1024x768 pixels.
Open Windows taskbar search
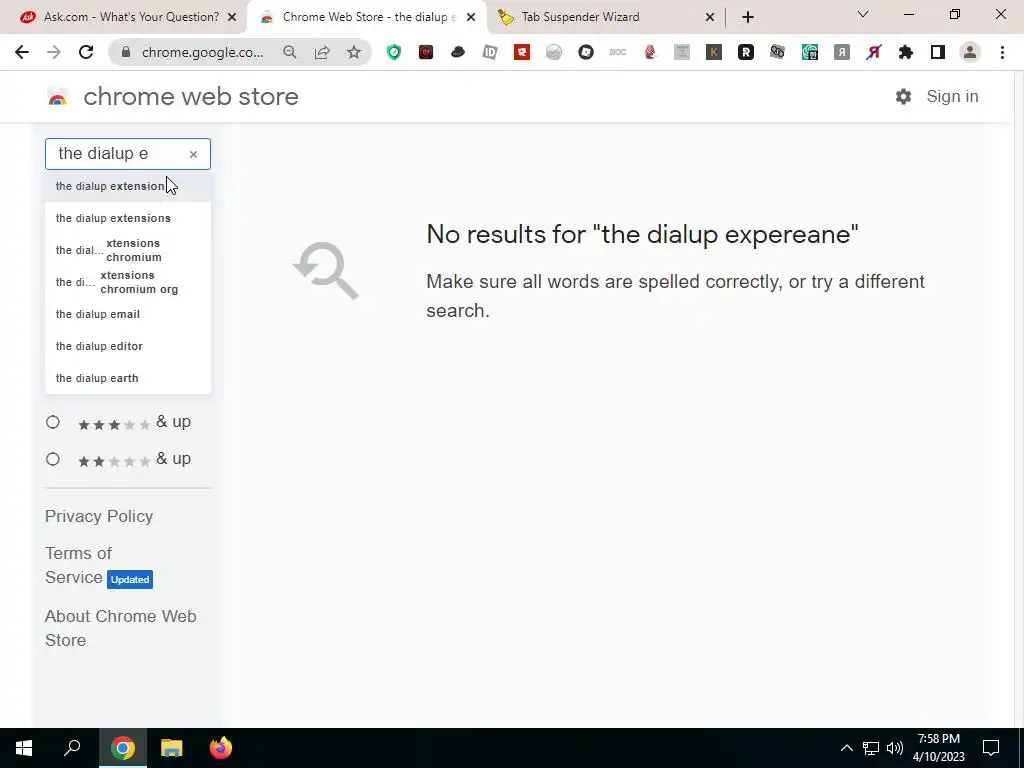tap(72, 748)
